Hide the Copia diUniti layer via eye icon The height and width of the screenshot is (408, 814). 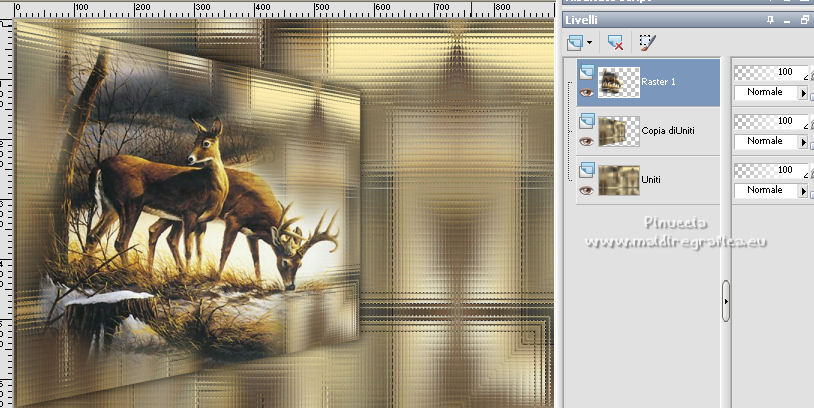(587, 141)
